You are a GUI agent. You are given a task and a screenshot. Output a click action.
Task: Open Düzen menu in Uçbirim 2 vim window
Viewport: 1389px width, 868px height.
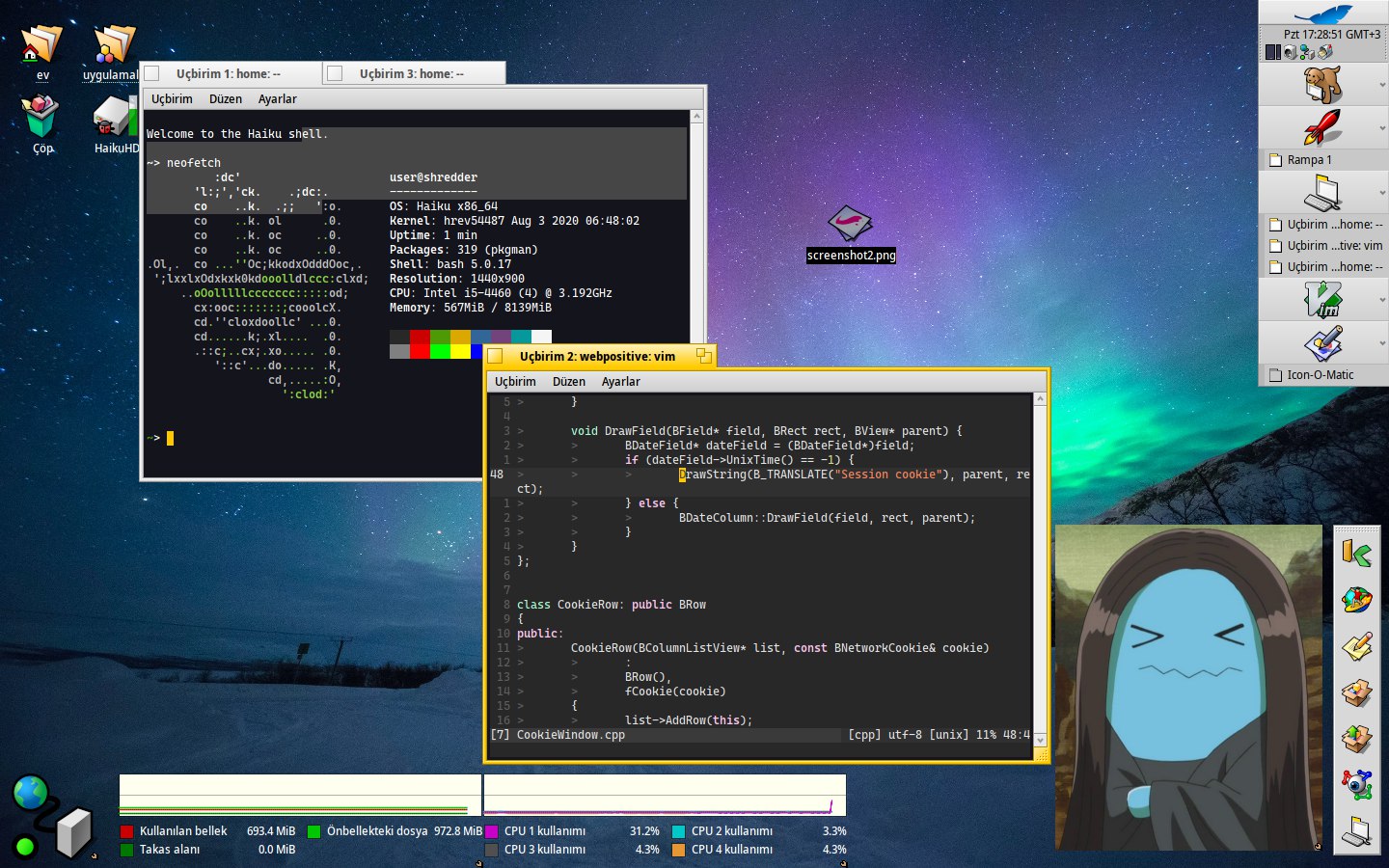(569, 381)
